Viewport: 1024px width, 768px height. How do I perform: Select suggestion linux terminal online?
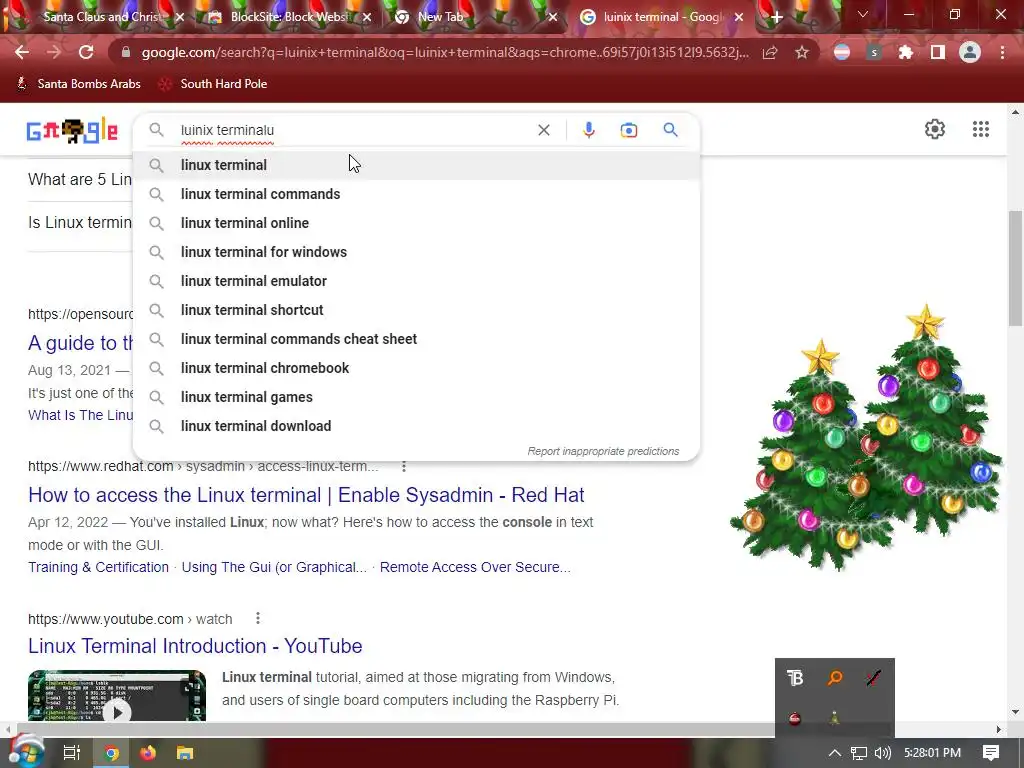(x=416, y=223)
